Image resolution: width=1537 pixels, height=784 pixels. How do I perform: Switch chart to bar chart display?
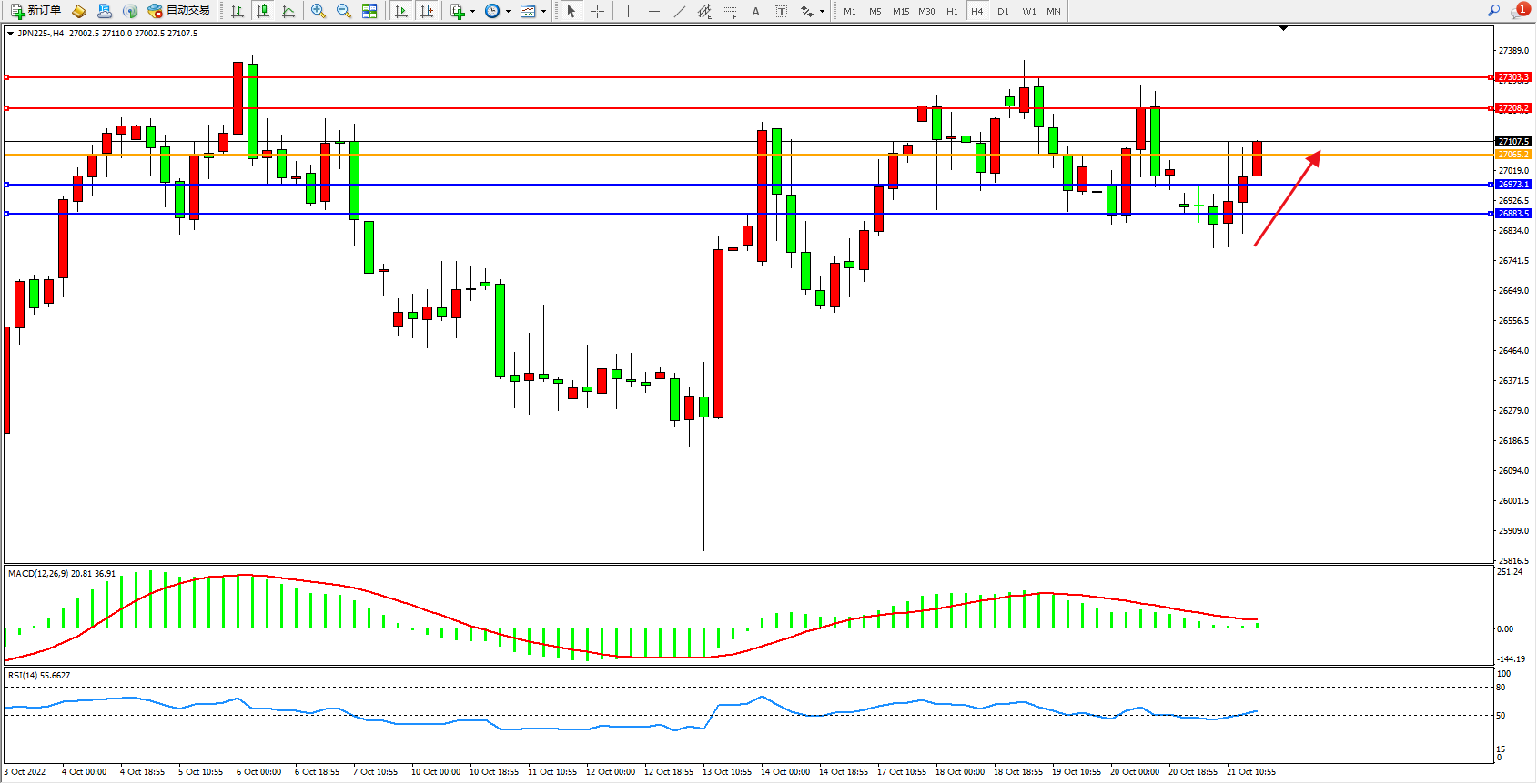click(x=238, y=11)
